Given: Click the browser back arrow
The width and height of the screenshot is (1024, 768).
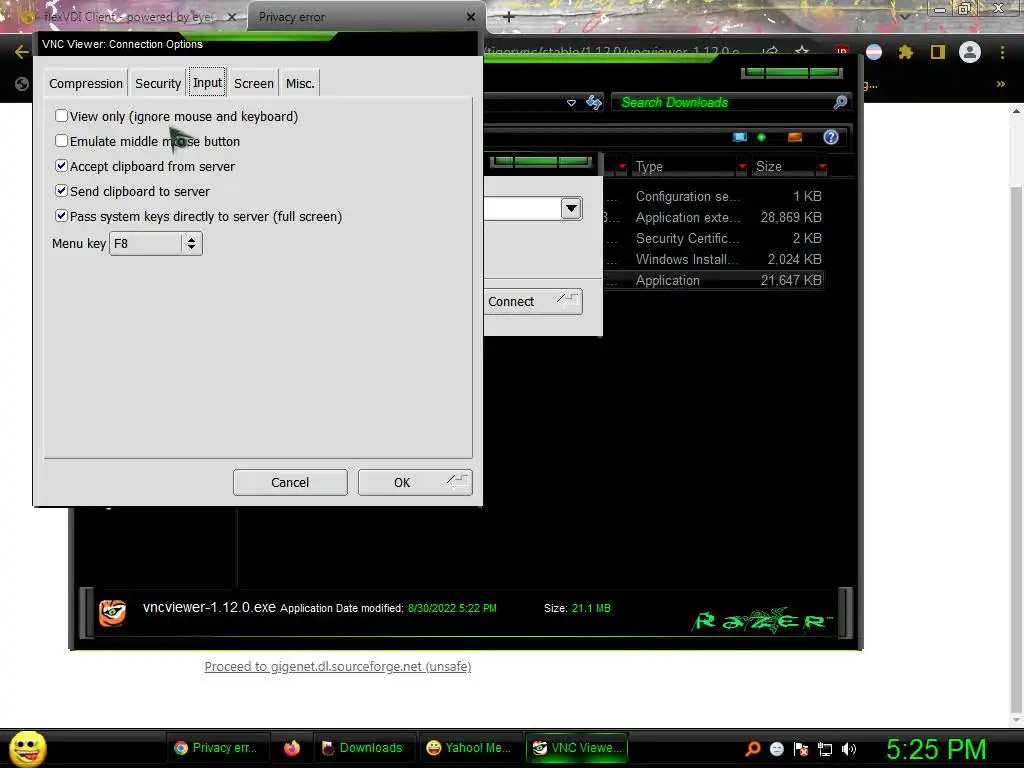Looking at the screenshot, I should coord(21,52).
